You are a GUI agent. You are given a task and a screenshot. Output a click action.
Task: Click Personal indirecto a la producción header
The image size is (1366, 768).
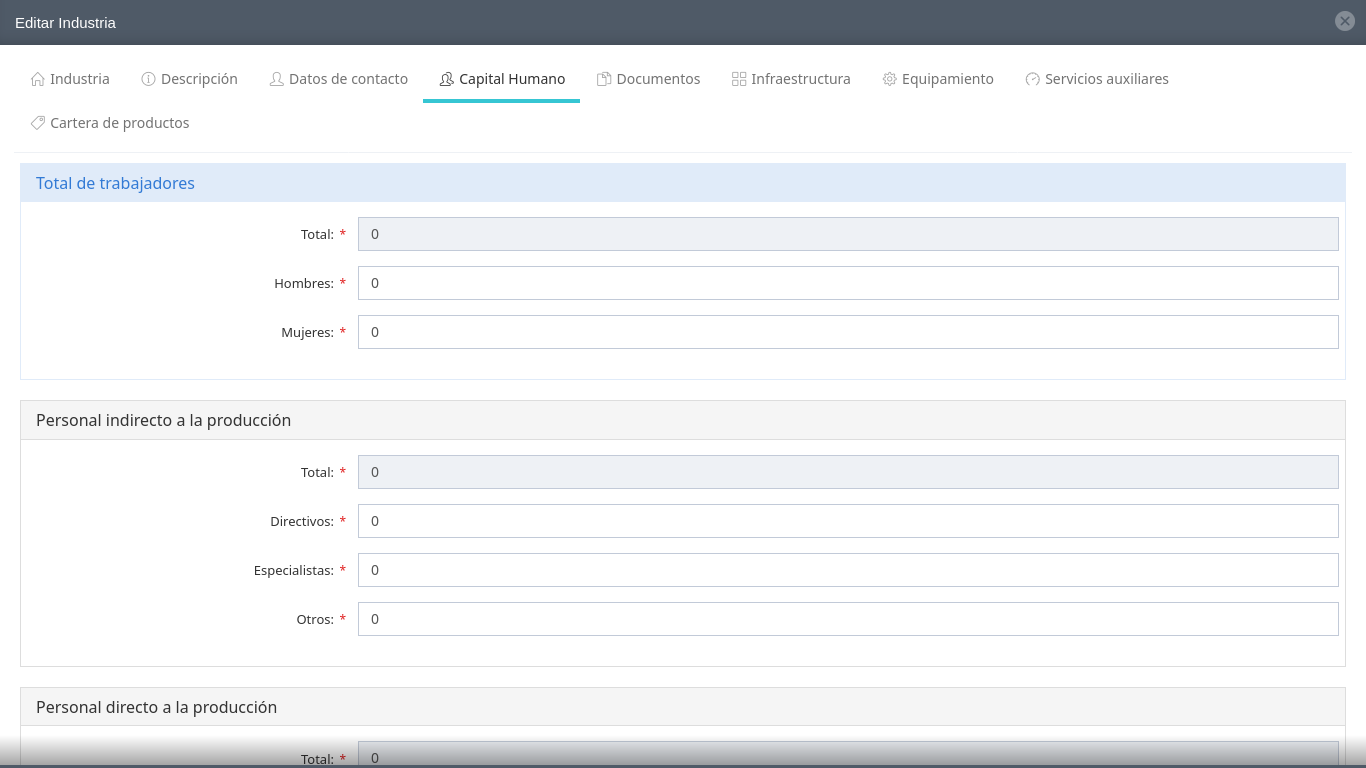click(163, 420)
